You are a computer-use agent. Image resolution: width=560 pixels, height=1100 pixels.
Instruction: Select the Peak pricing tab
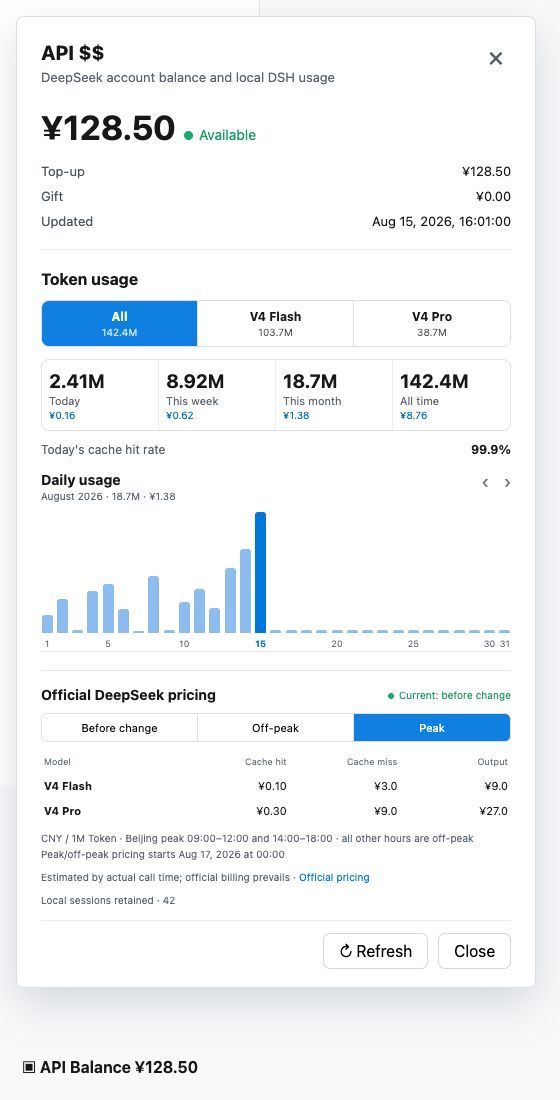click(432, 727)
